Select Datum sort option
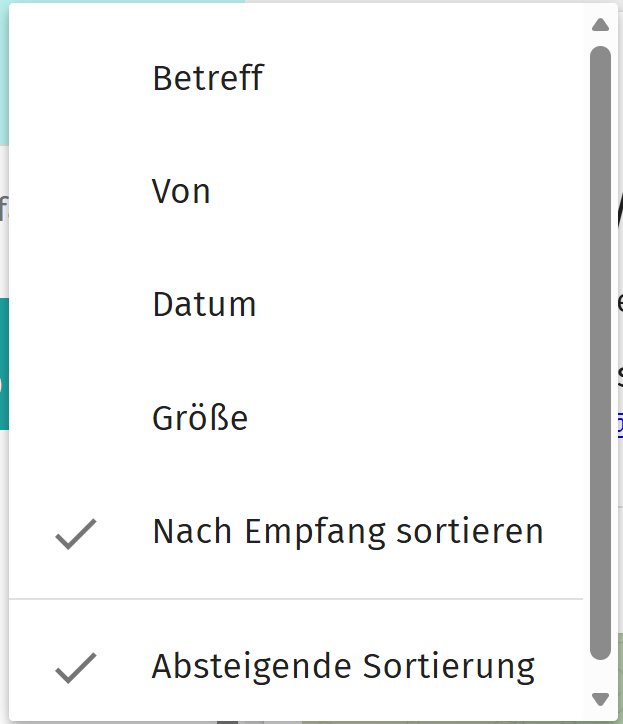This screenshot has height=724, width=623. [x=204, y=305]
